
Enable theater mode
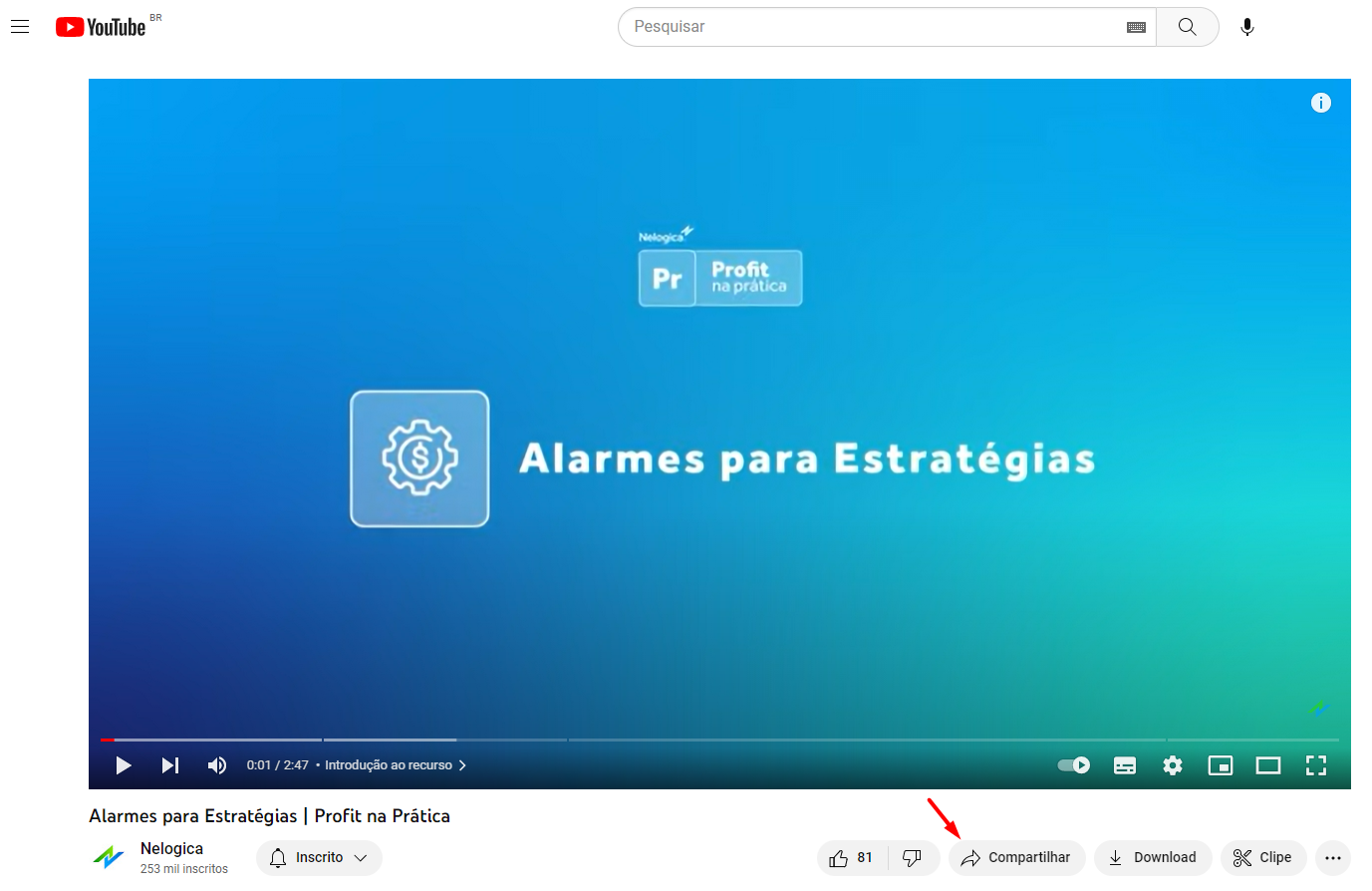[1268, 765]
